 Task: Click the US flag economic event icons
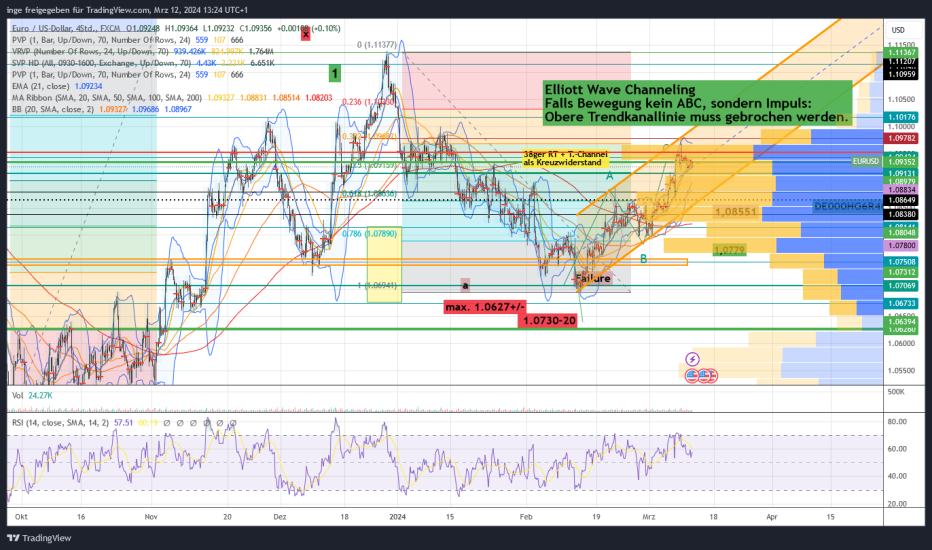(x=698, y=376)
